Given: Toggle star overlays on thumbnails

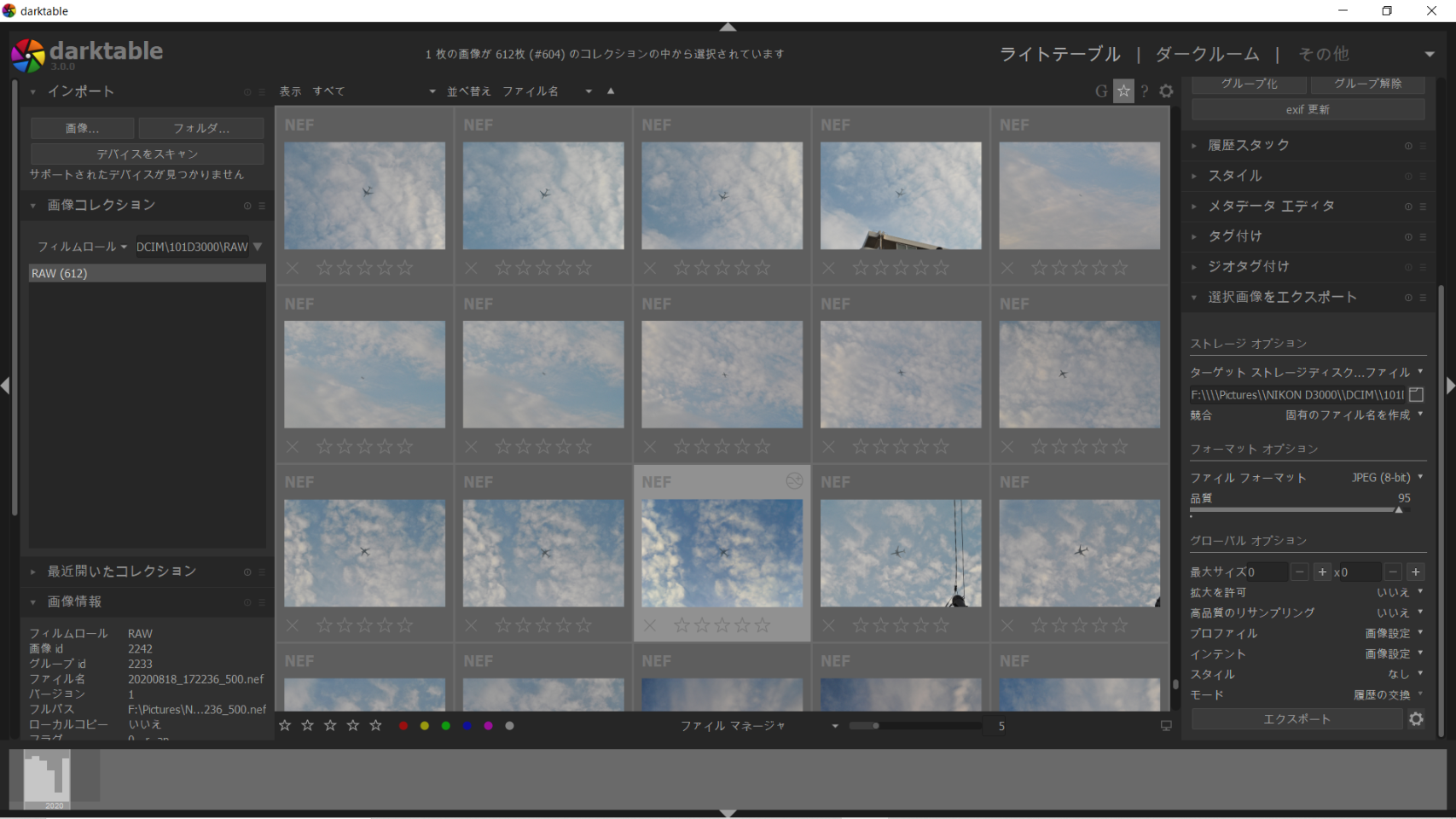Looking at the screenshot, I should coord(1123,91).
